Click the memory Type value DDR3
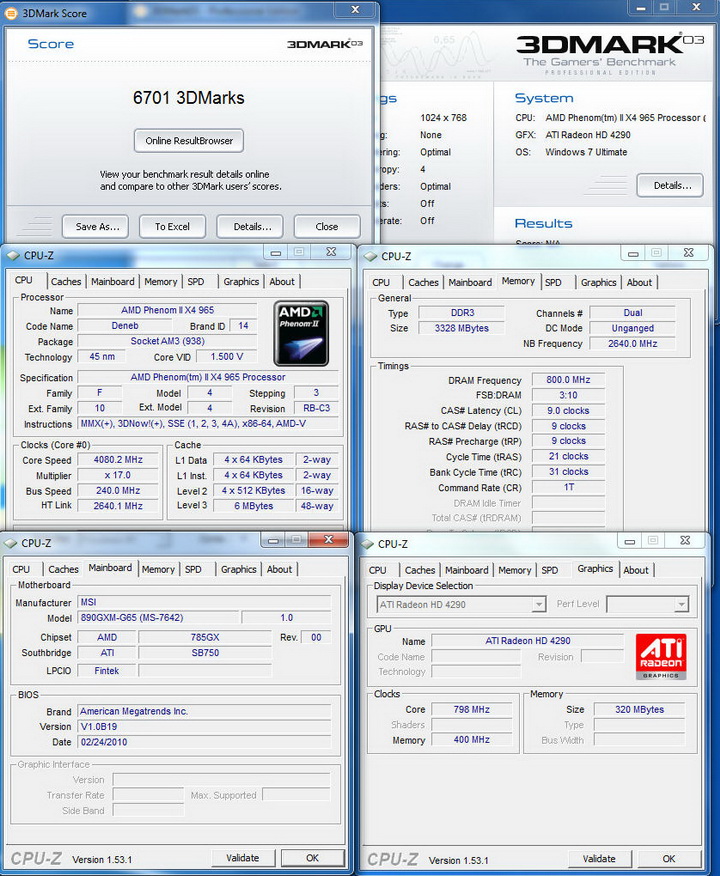The width and height of the screenshot is (720, 876). point(462,313)
